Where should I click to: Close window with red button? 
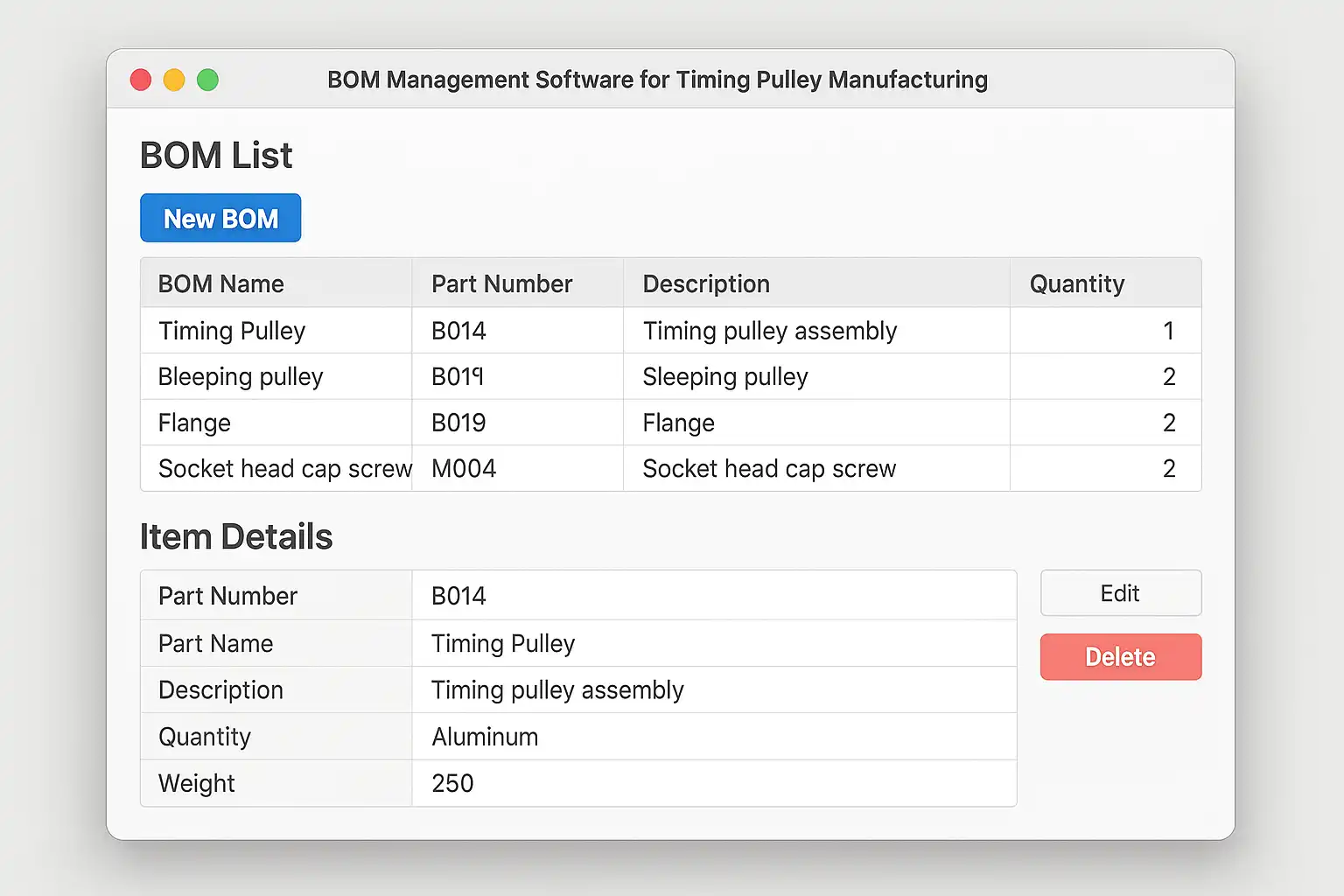click(141, 80)
